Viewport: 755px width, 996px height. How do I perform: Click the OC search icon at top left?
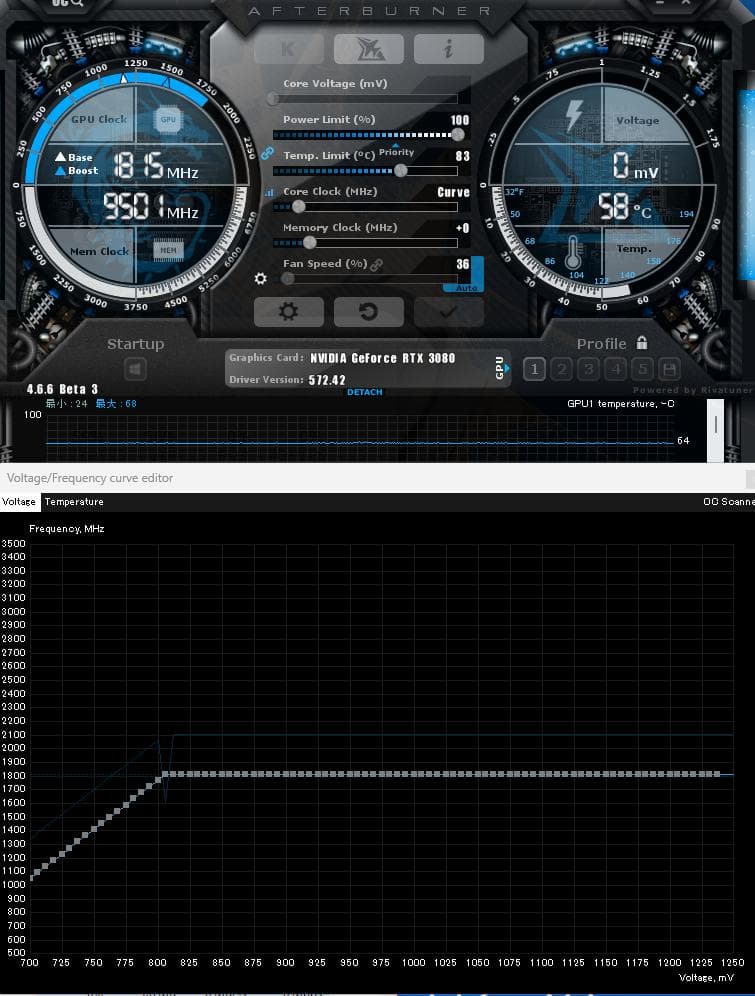[67, 3]
